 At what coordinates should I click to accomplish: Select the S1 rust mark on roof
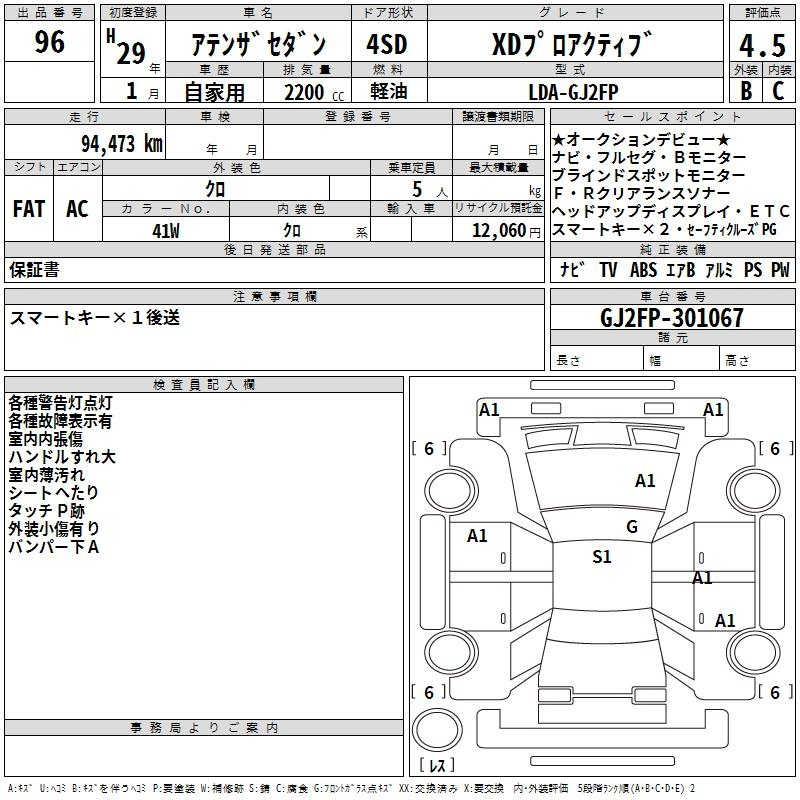601,557
